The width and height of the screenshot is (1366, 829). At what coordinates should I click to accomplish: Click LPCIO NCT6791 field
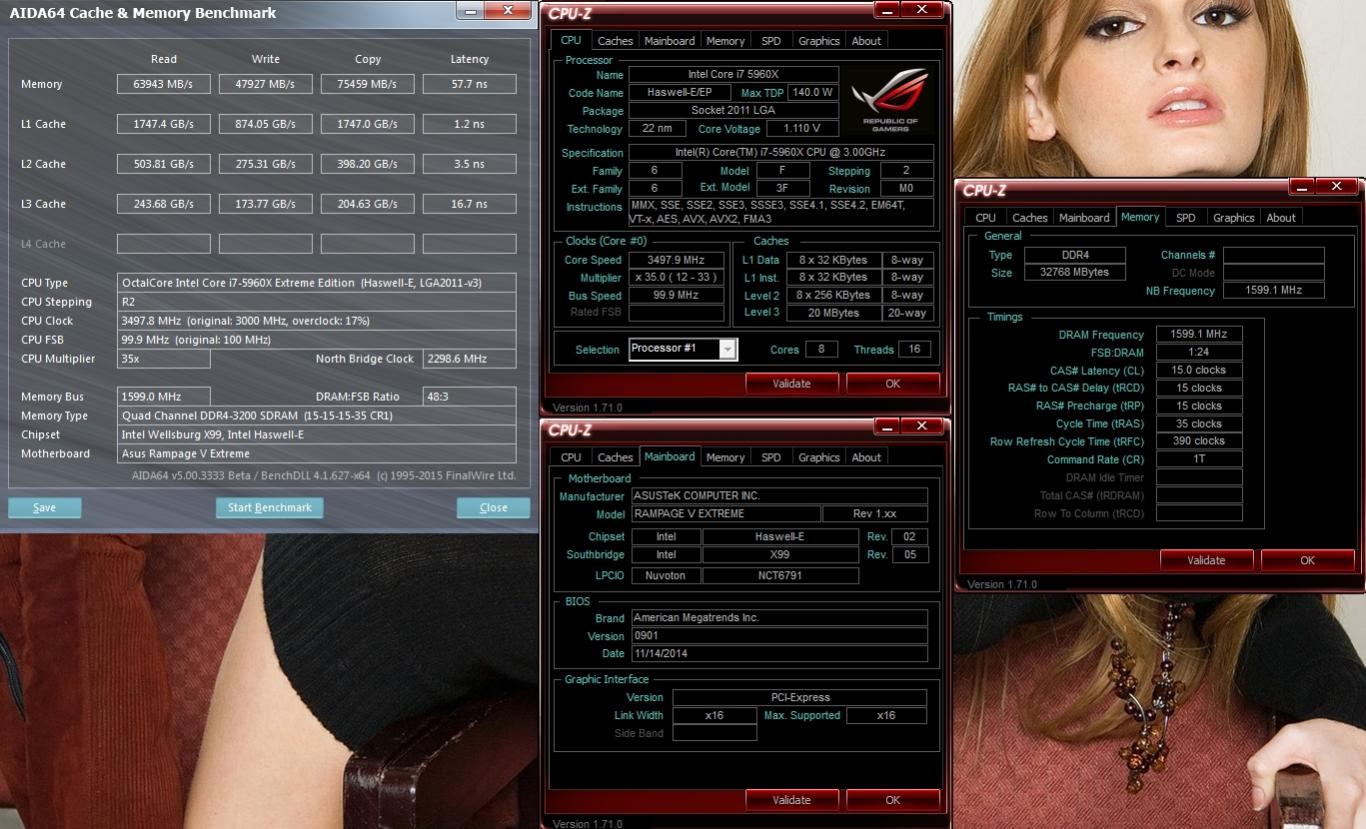click(780, 576)
